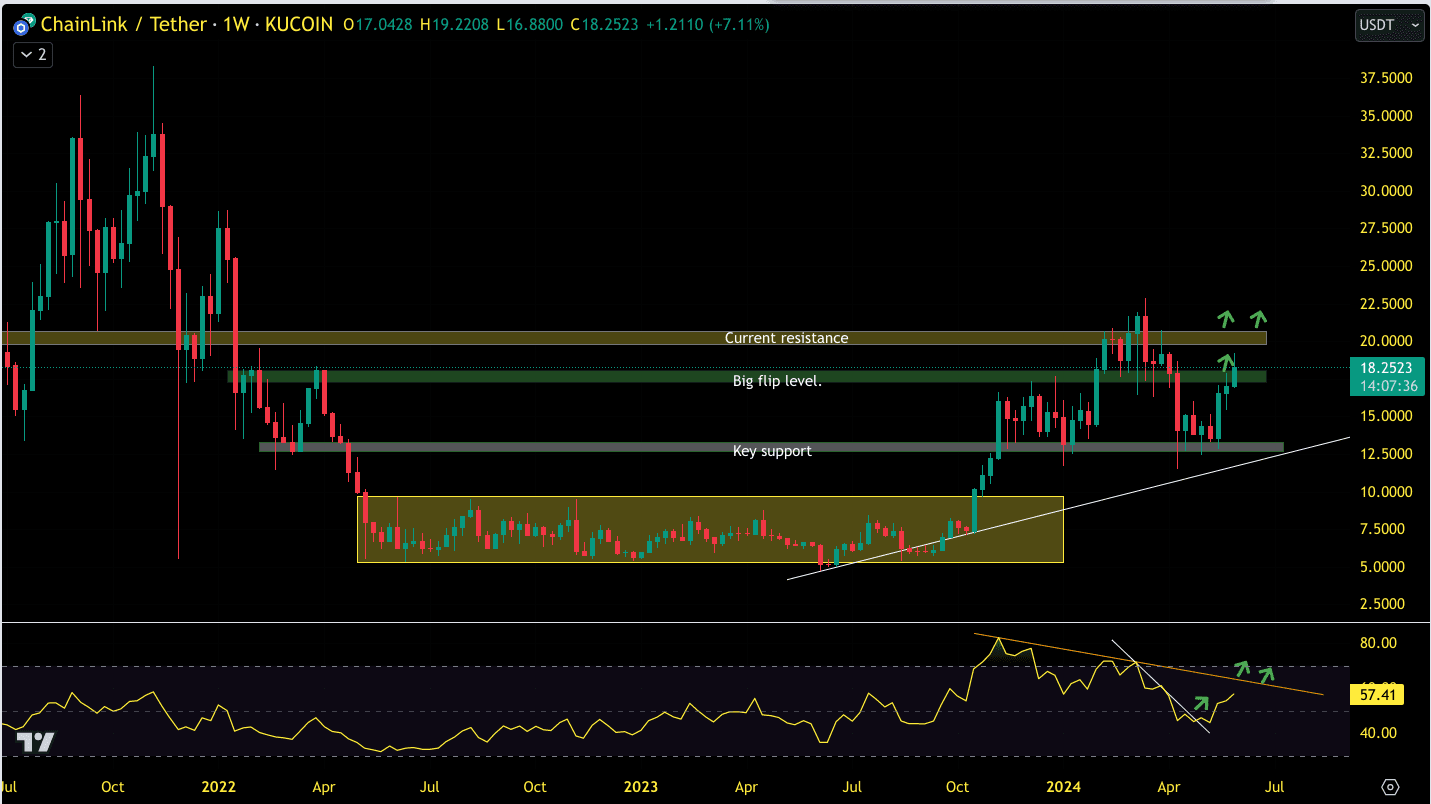Image resolution: width=1431 pixels, height=804 pixels.
Task: Click the +1.2110 (+7.11%) change value
Action: point(707,24)
